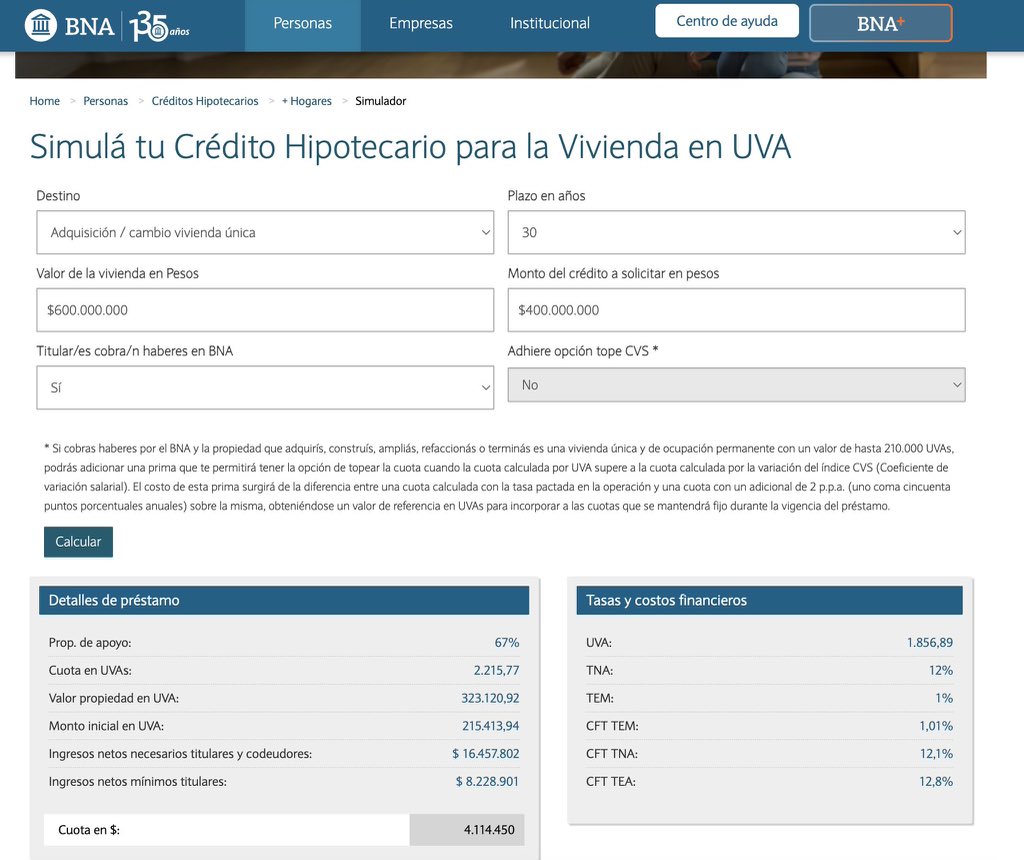
Task: Click Monto inicial en UVA value 215.413,94
Action: 491,726
